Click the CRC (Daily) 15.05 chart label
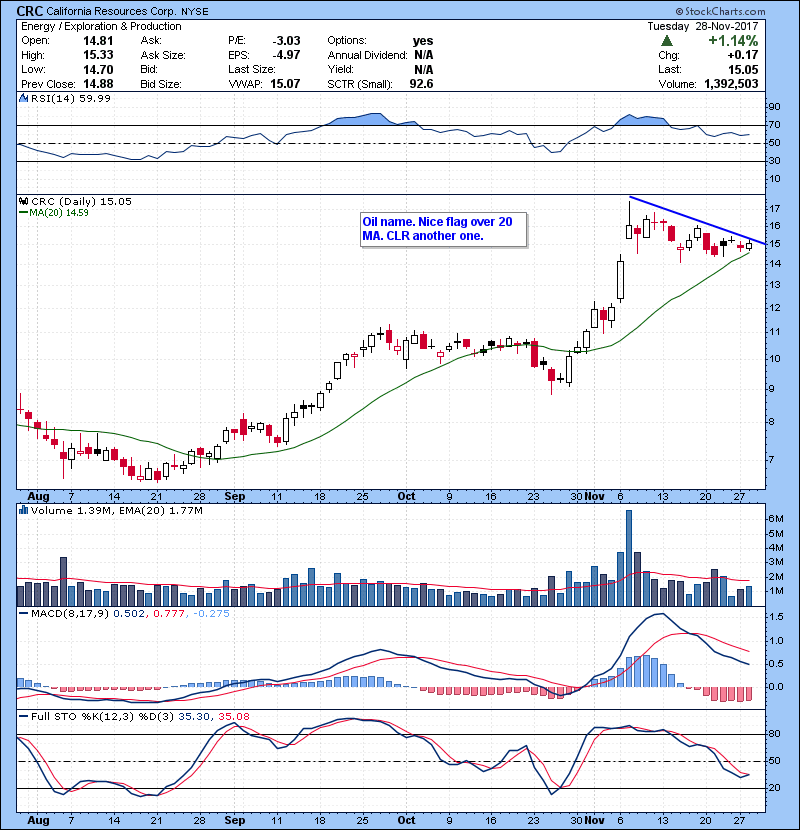 (x=82, y=202)
